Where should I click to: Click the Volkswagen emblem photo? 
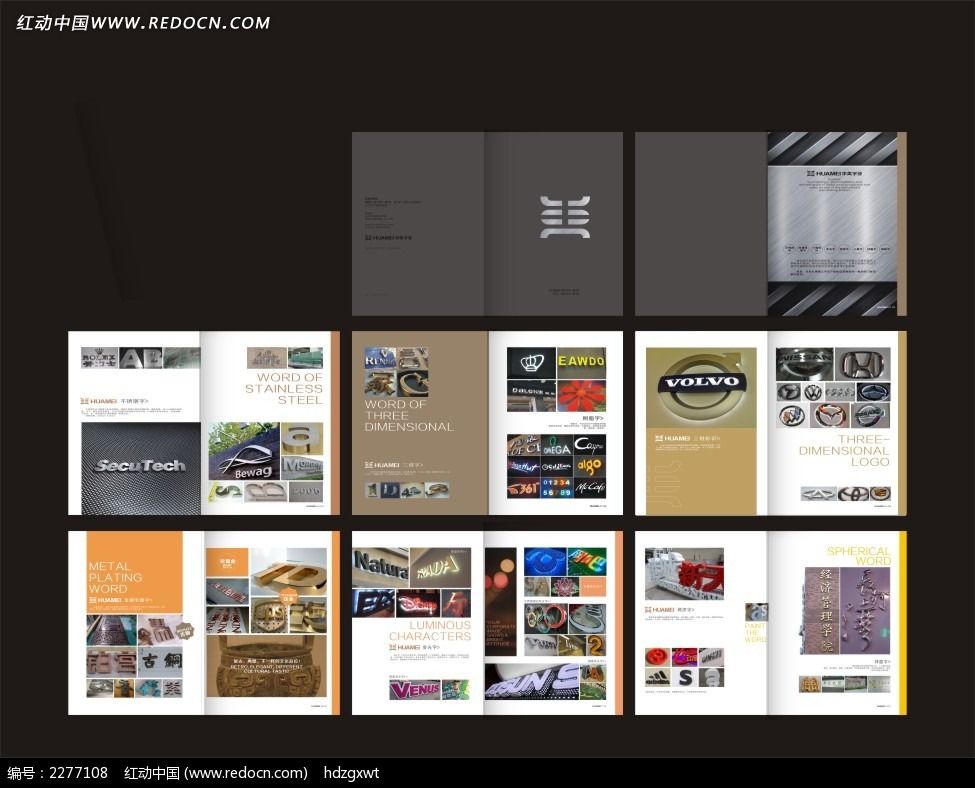pos(813,392)
